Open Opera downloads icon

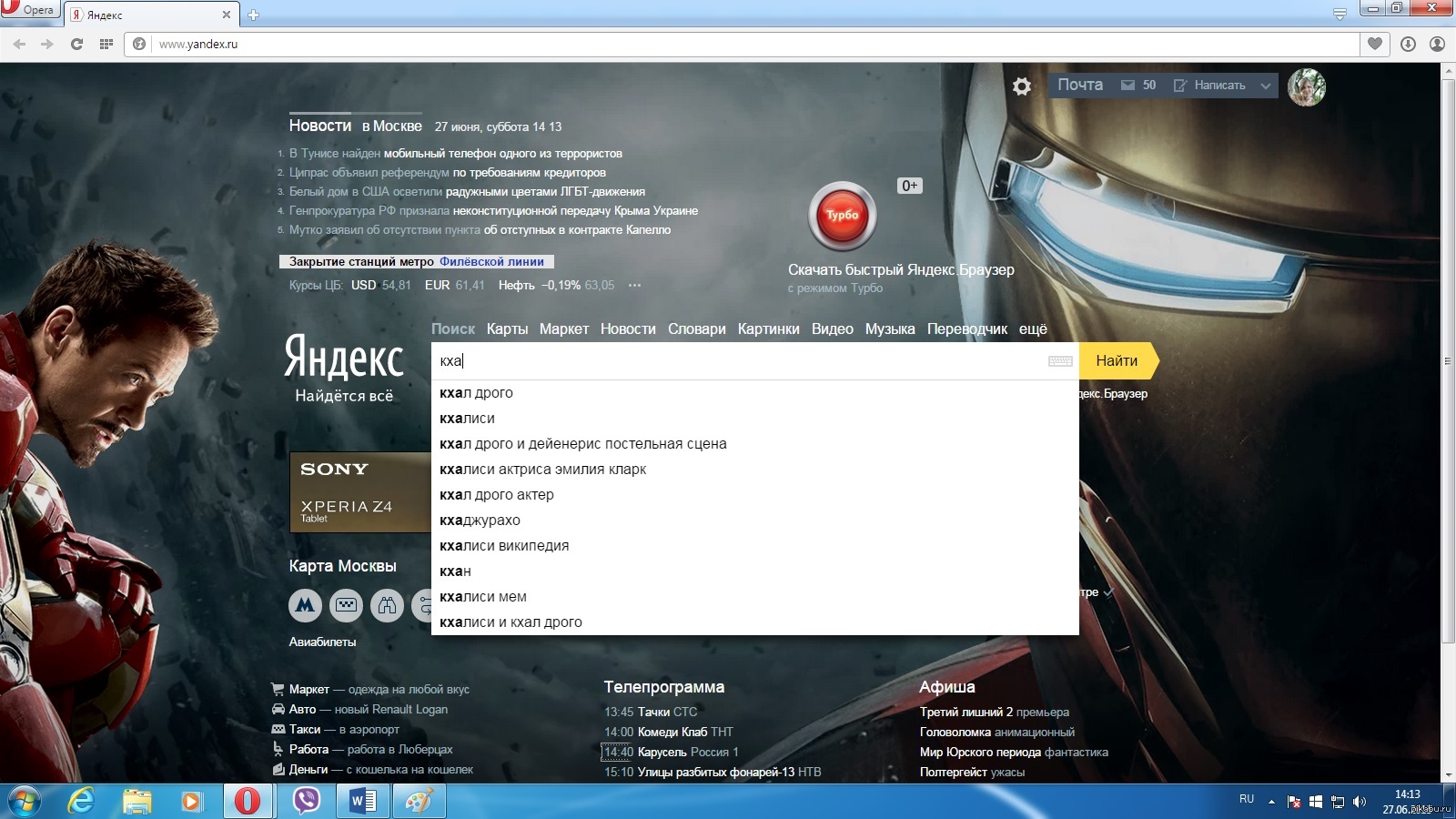click(1408, 44)
